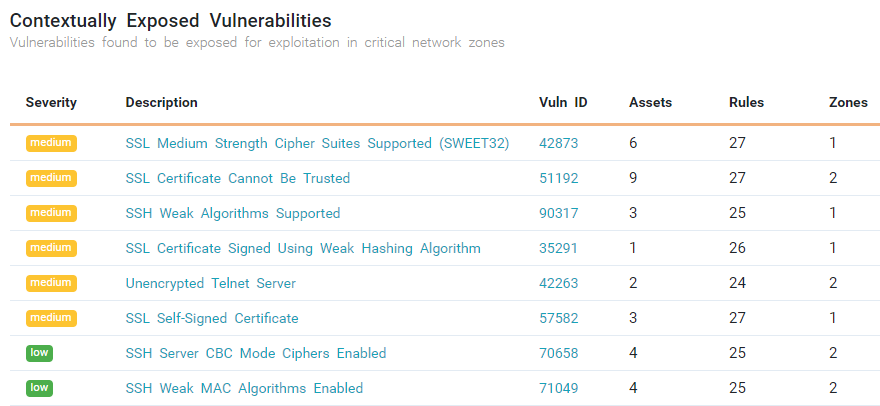This screenshot has width=880, height=406.
Task: Open Vuln ID 42873 link
Action: coord(558,143)
